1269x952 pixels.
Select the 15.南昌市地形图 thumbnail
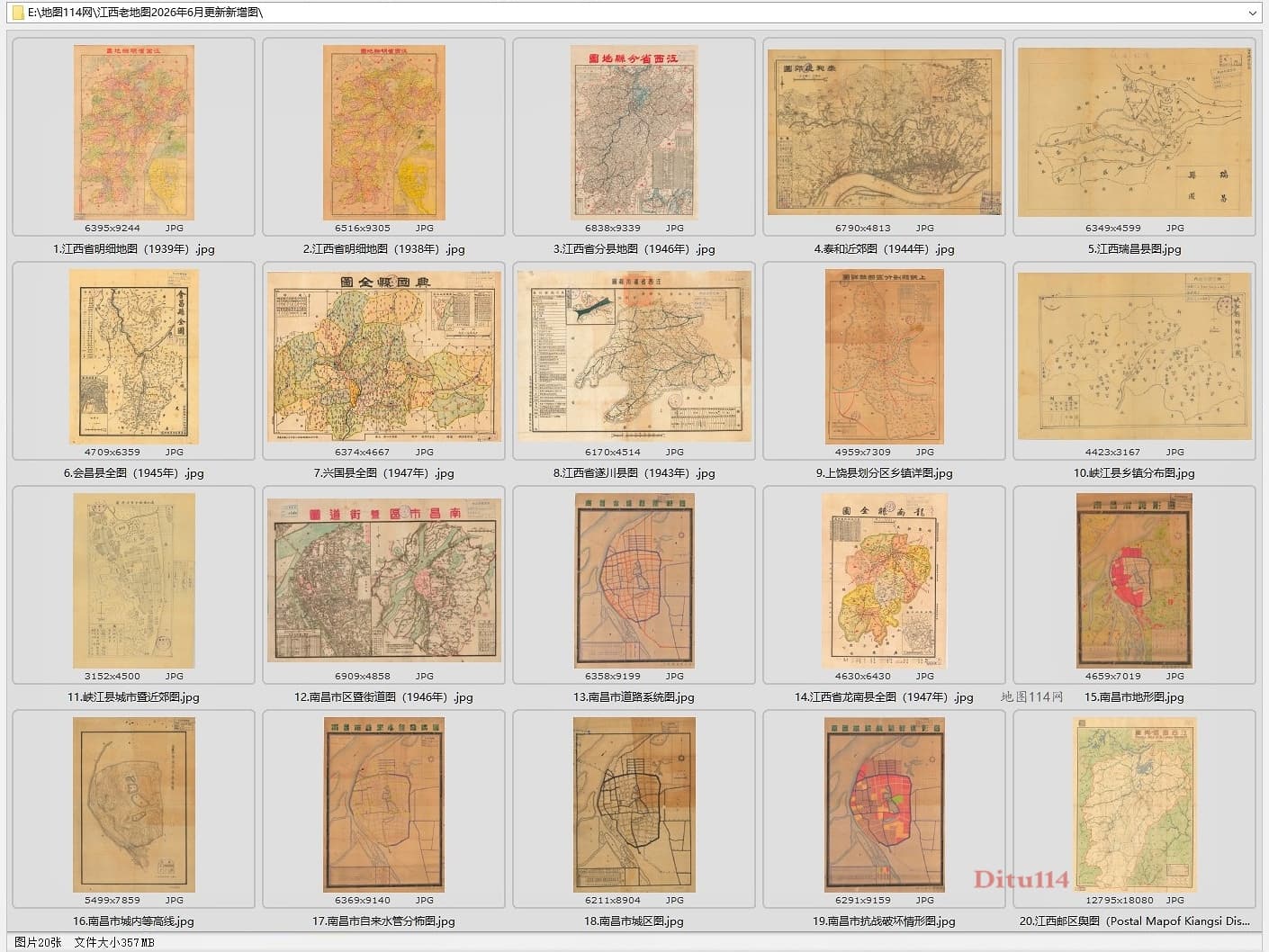click(1134, 581)
